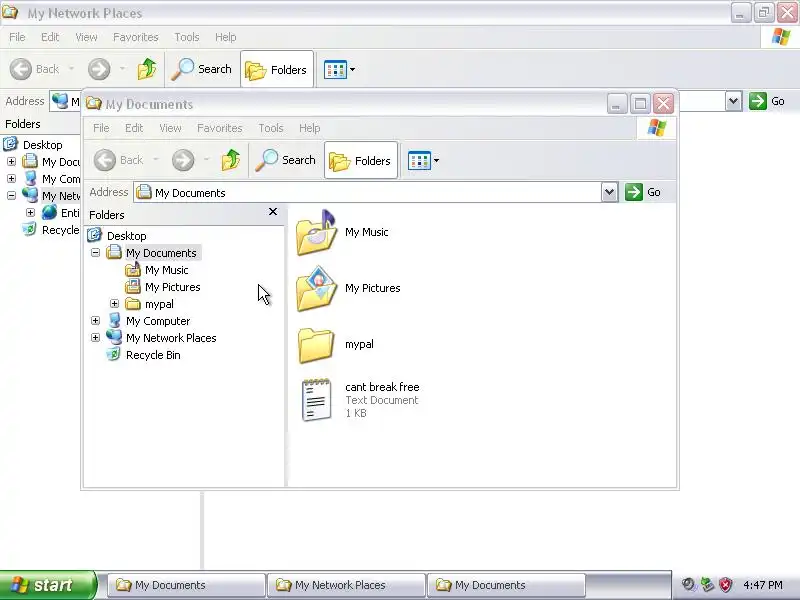
Task: Open address dropdown in My Network Places
Action: [x=733, y=101]
